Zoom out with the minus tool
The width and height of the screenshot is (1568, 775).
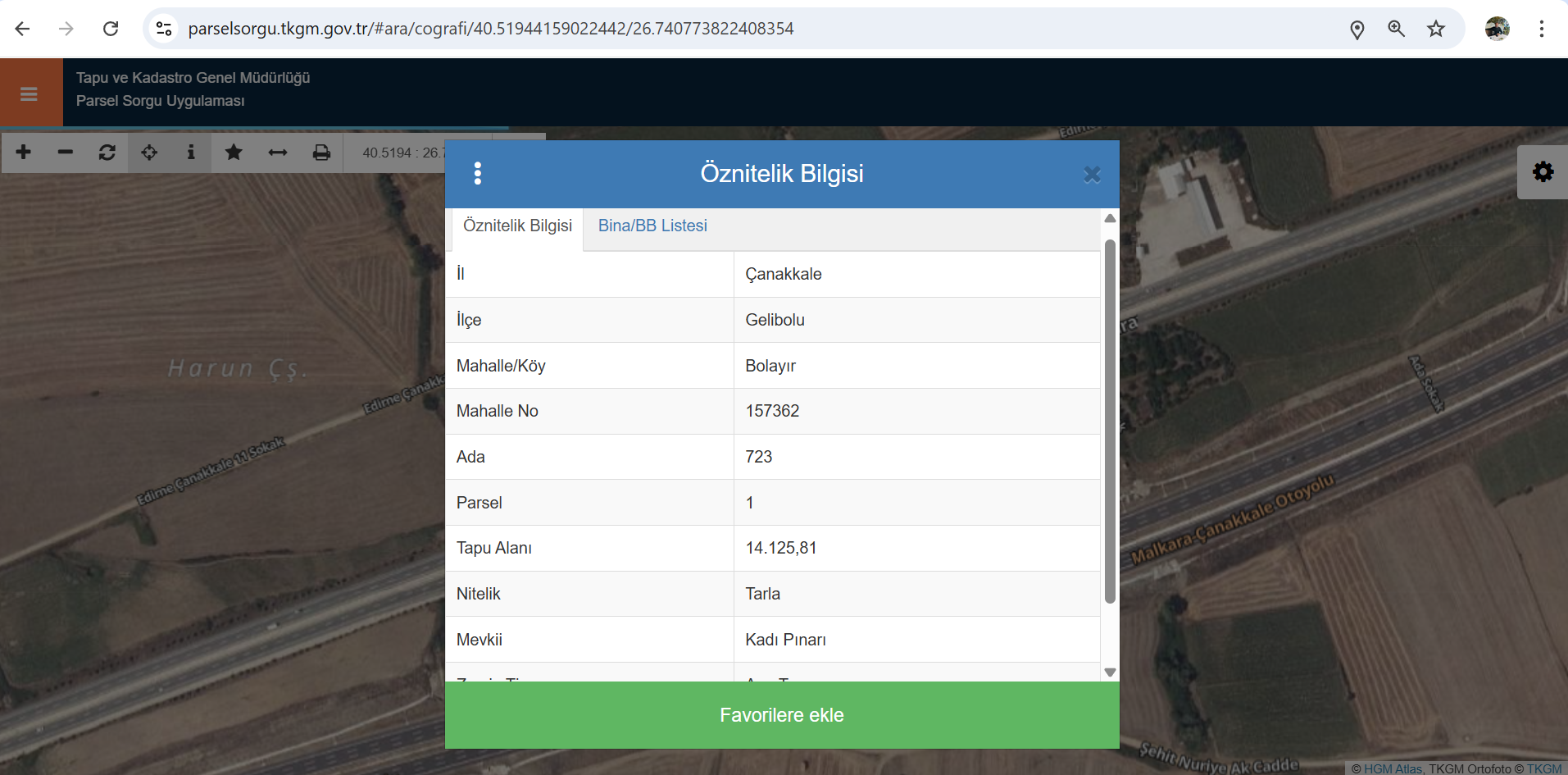pyautogui.click(x=66, y=153)
